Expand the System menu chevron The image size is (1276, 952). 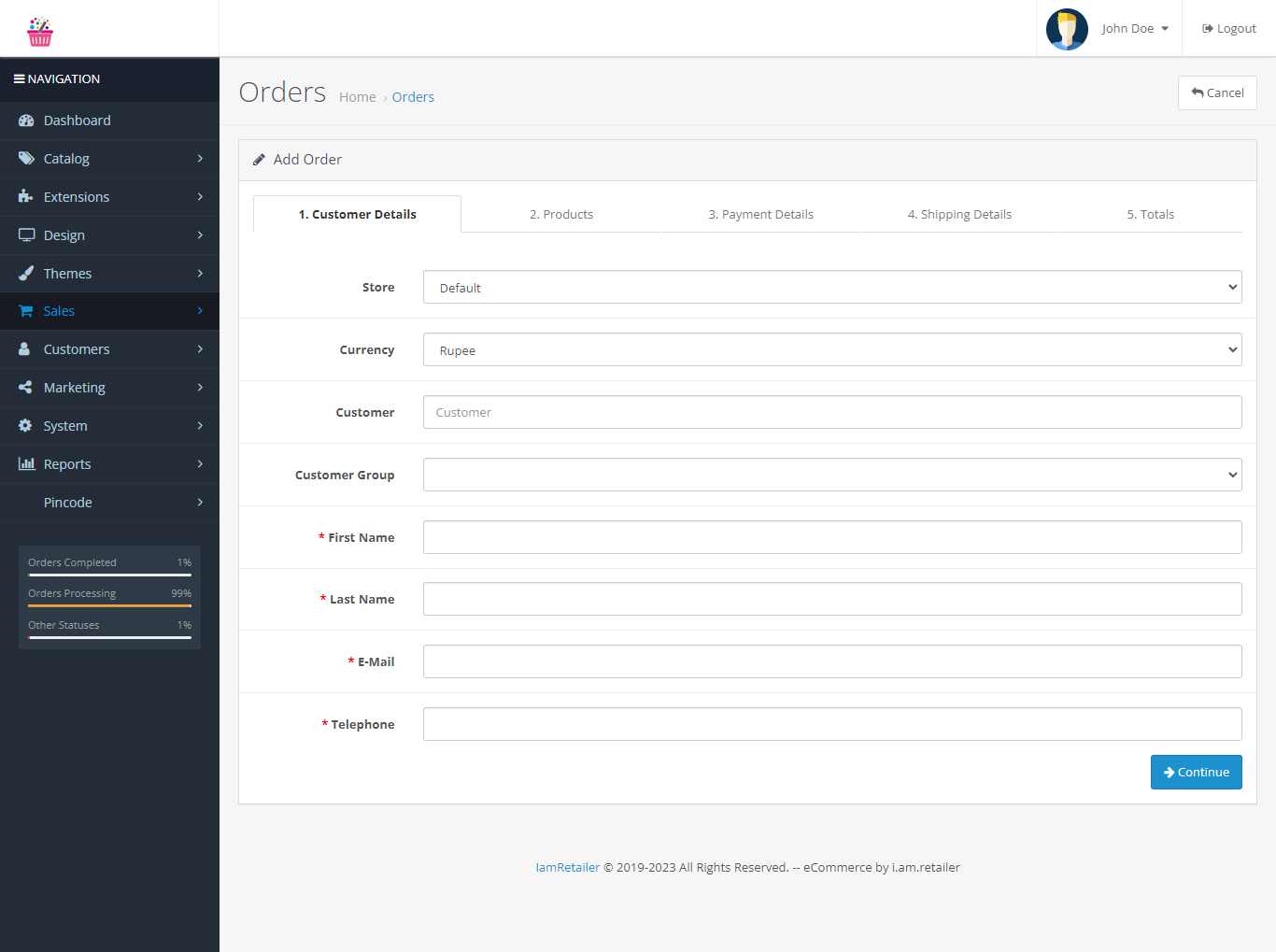[x=200, y=426]
